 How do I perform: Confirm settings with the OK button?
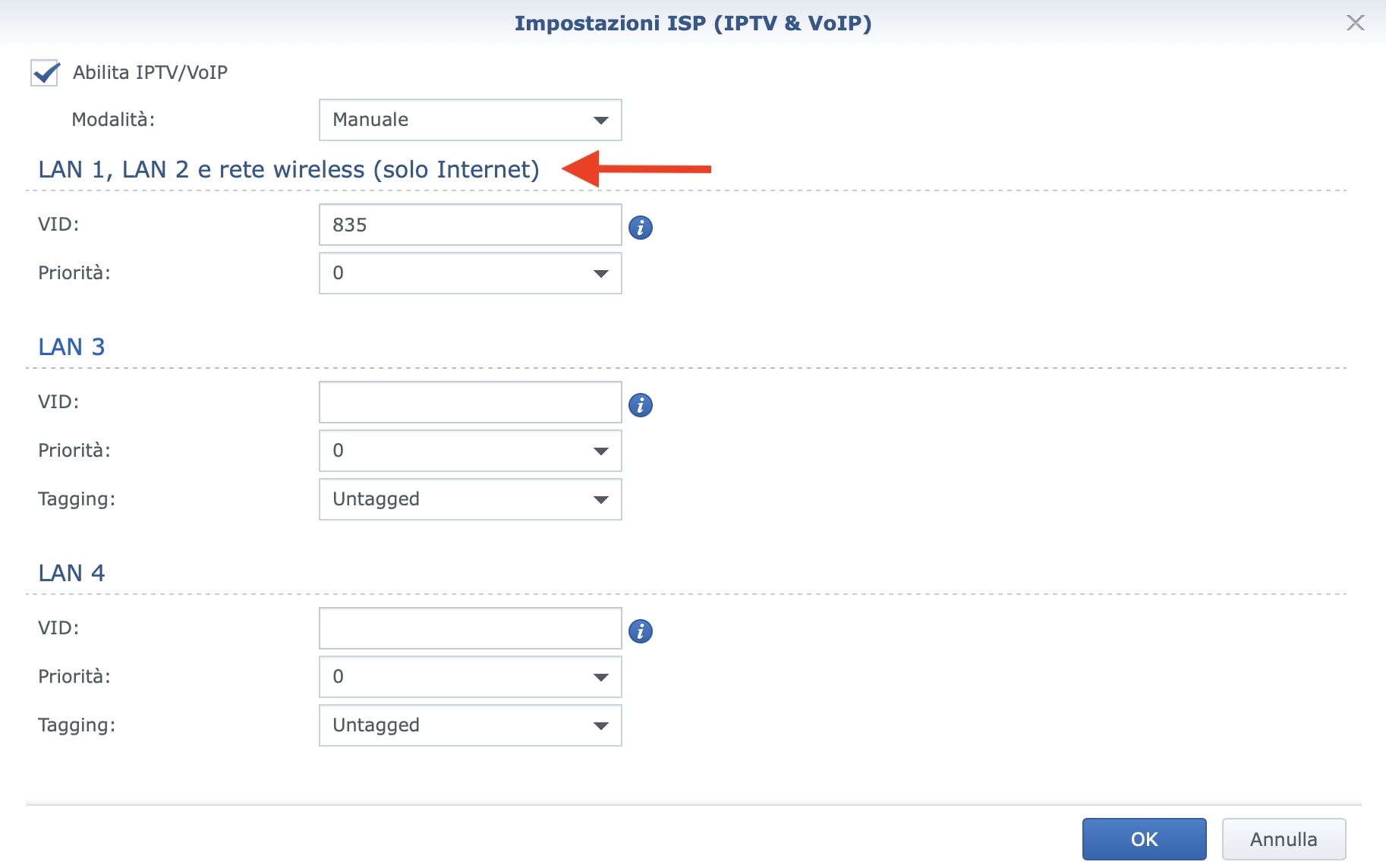(1144, 839)
